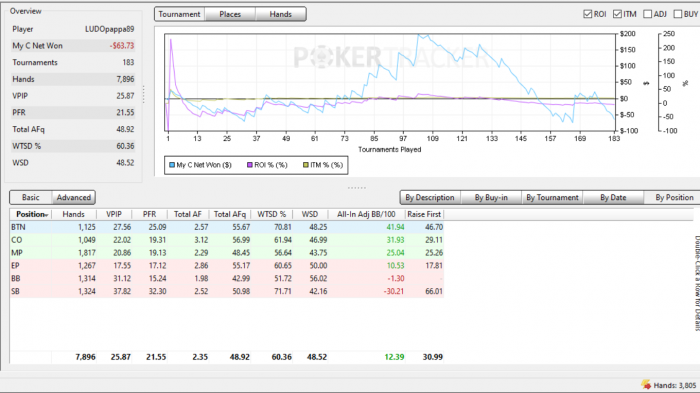Click the Total AFq overview row

[73, 129]
